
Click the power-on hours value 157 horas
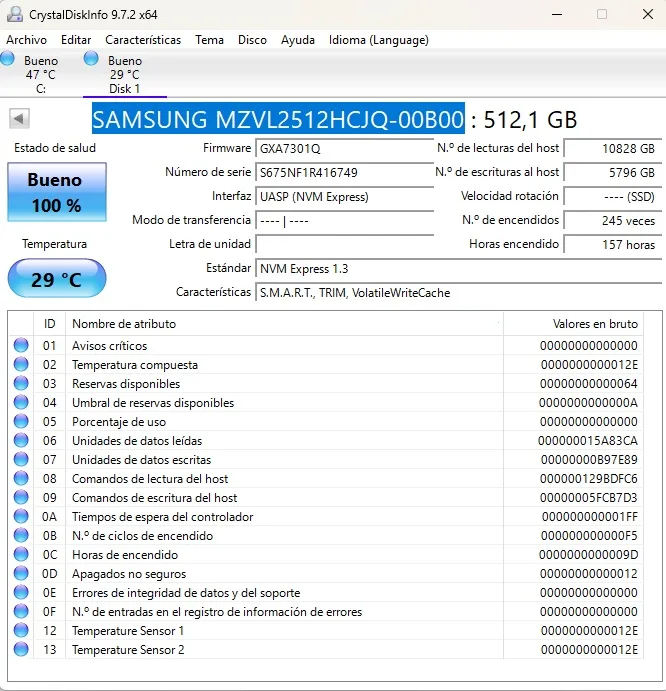pos(613,245)
